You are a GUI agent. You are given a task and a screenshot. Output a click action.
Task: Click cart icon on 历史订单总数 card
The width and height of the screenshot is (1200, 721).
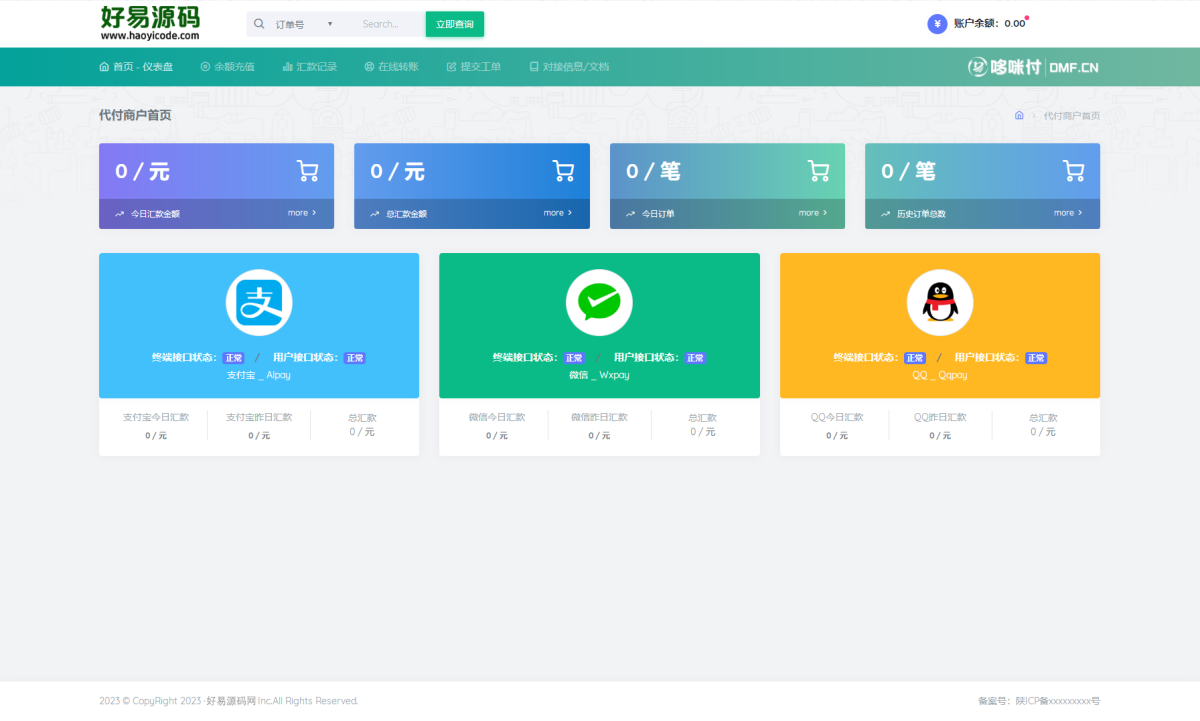pyautogui.click(x=1074, y=171)
